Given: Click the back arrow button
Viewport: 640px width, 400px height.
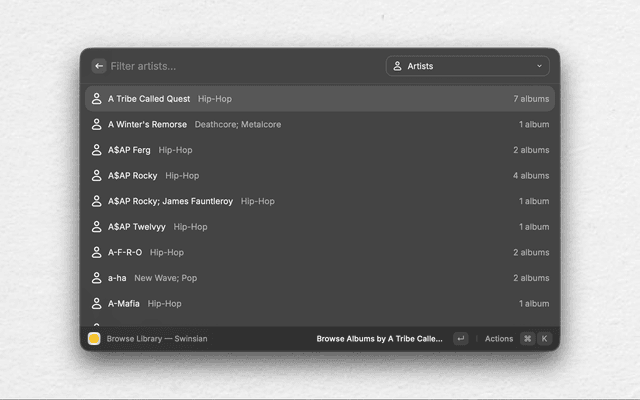Looking at the screenshot, I should [x=99, y=66].
